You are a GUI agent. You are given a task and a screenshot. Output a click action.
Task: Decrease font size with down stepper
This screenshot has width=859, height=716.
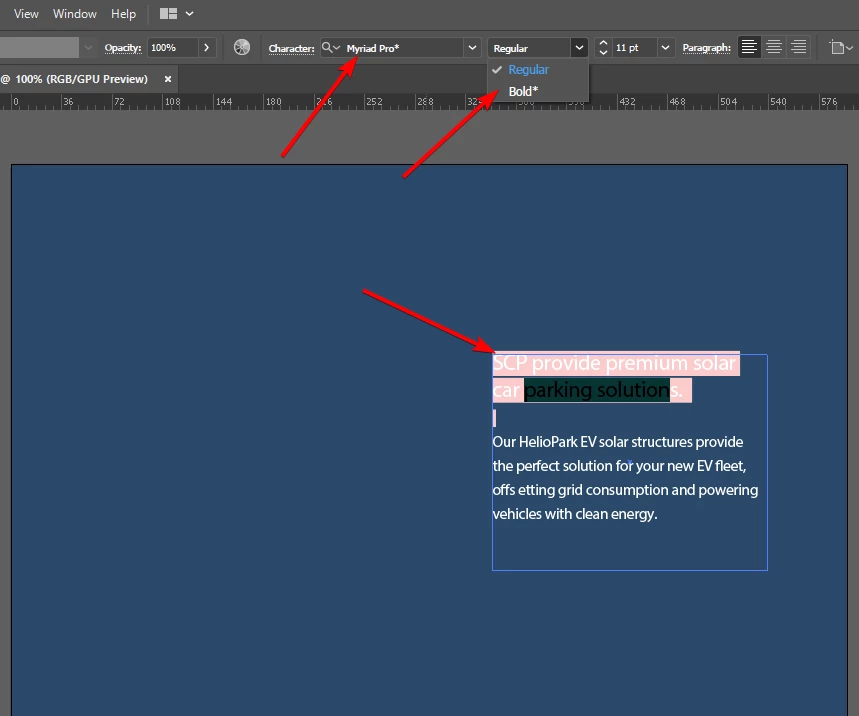[603, 53]
